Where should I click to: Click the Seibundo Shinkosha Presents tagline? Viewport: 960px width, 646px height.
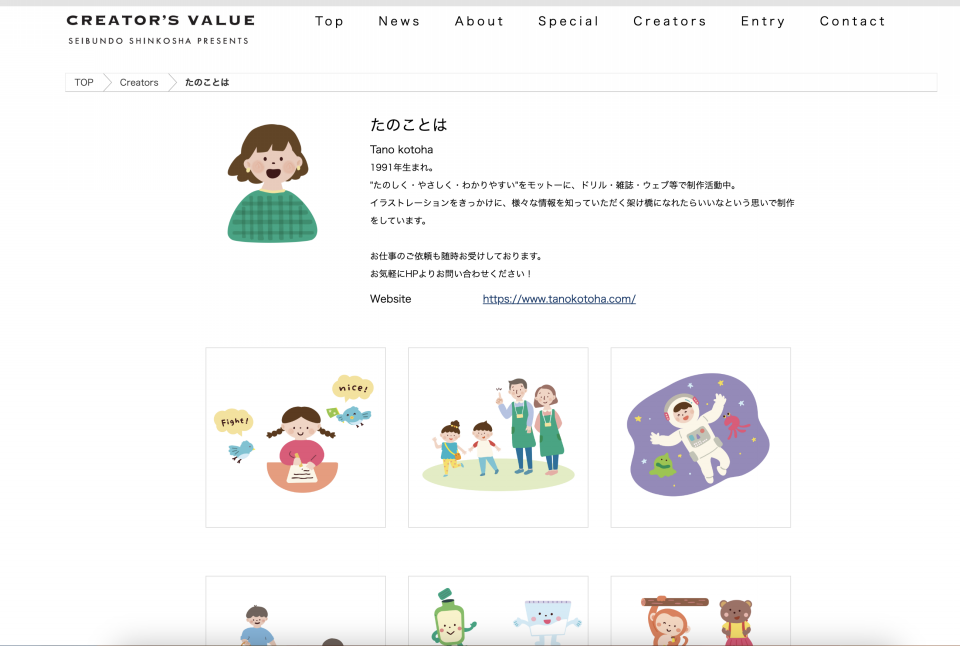pyautogui.click(x=159, y=41)
